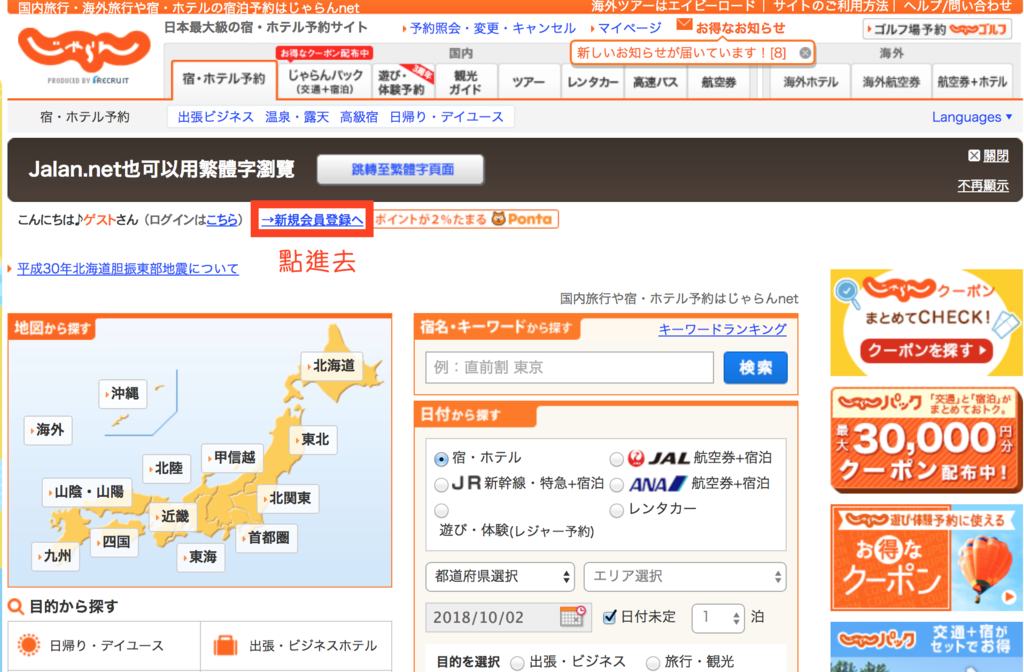The image size is (1024, 672).
Task: Click the 跳轉至繁體字頁面 button
Action: pos(400,170)
